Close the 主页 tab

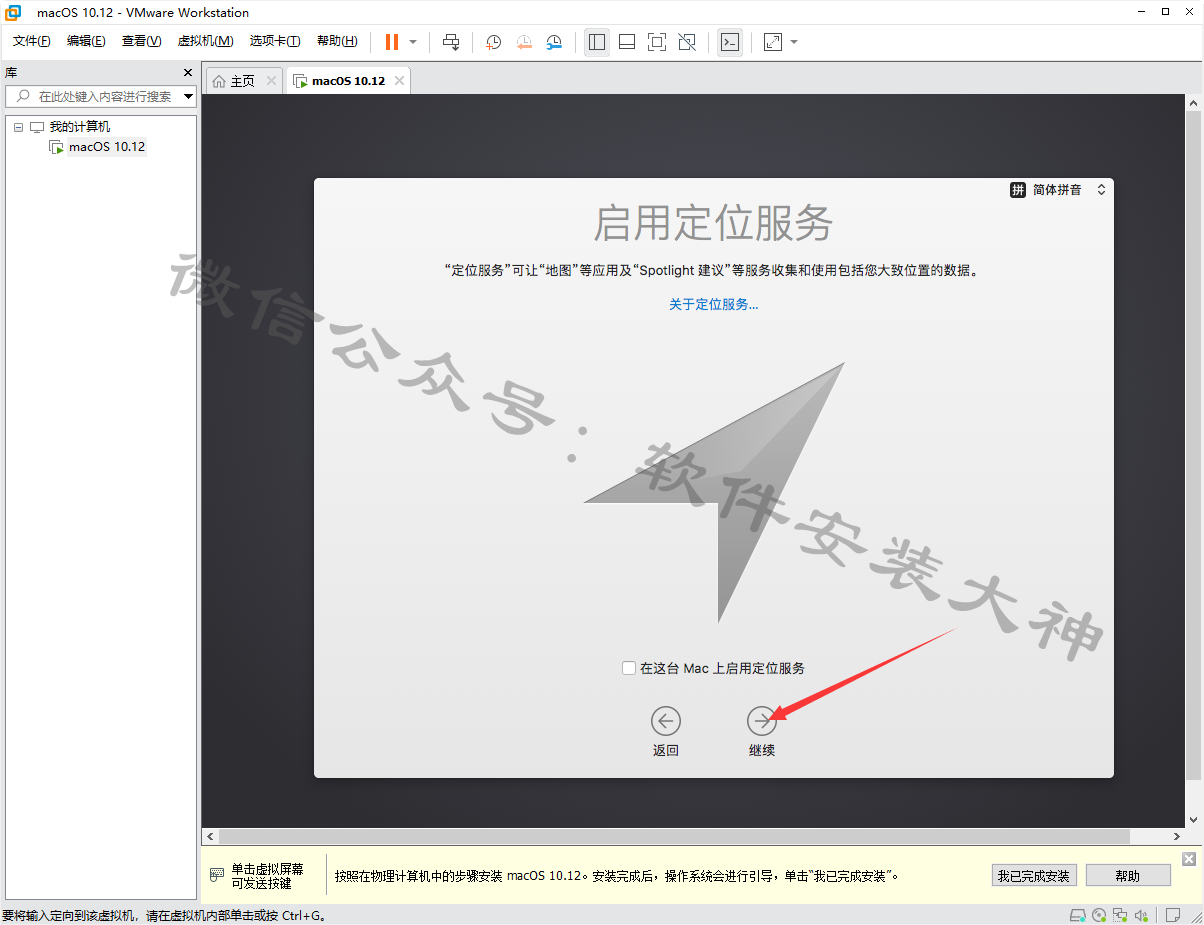(272, 81)
